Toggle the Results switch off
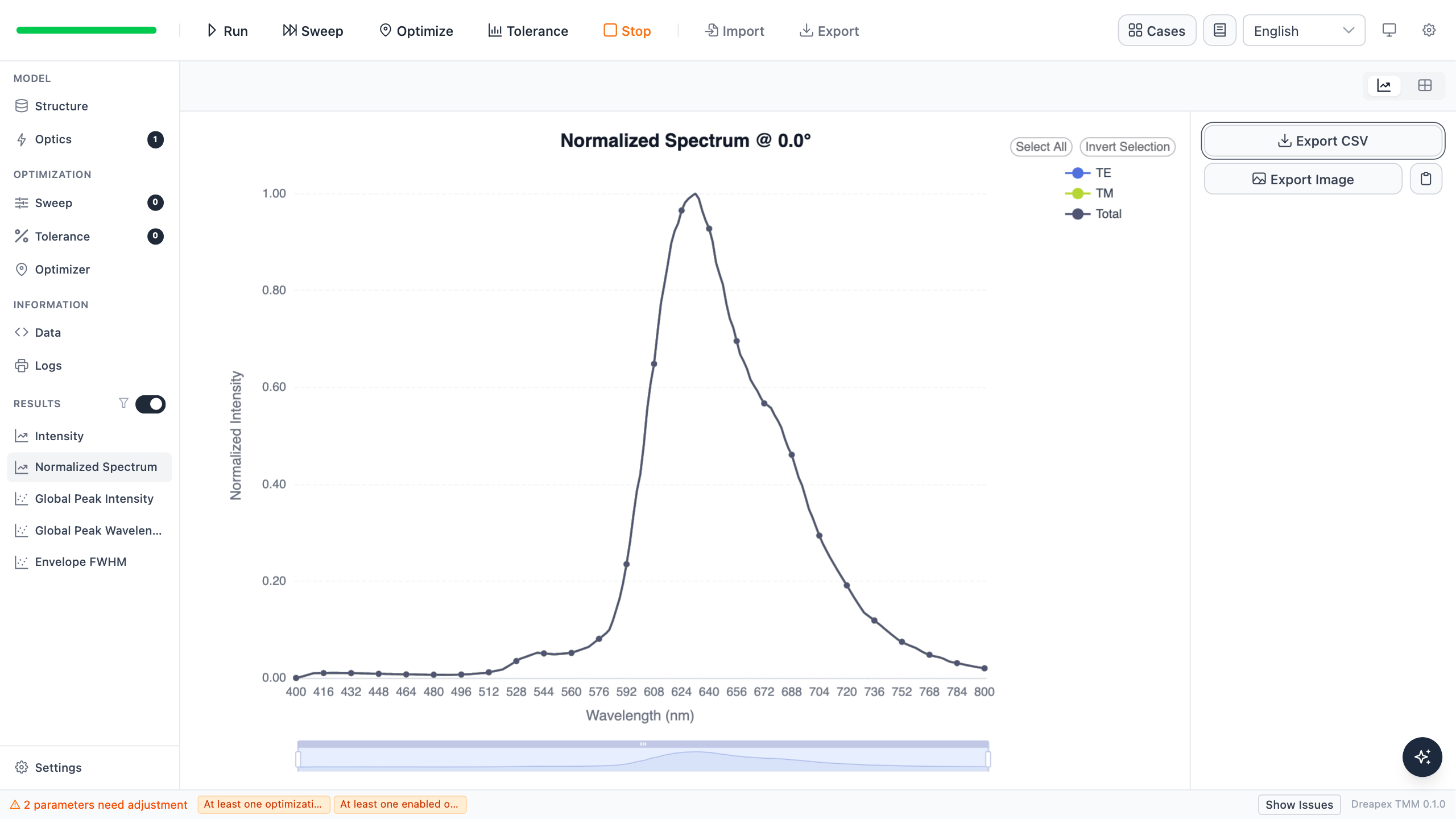The height and width of the screenshot is (819, 1456). coord(150,404)
